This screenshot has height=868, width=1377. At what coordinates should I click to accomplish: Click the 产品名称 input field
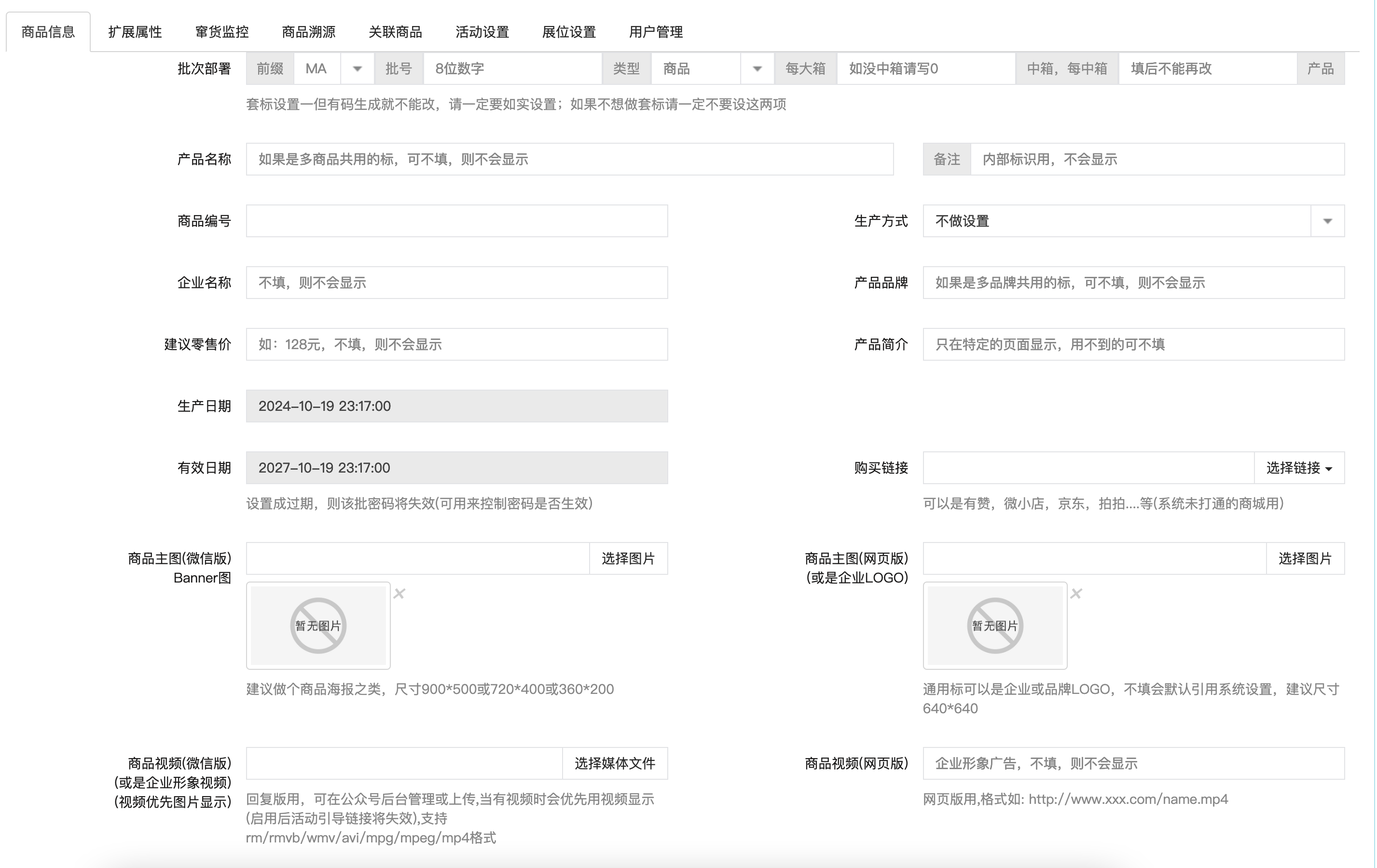coord(569,160)
